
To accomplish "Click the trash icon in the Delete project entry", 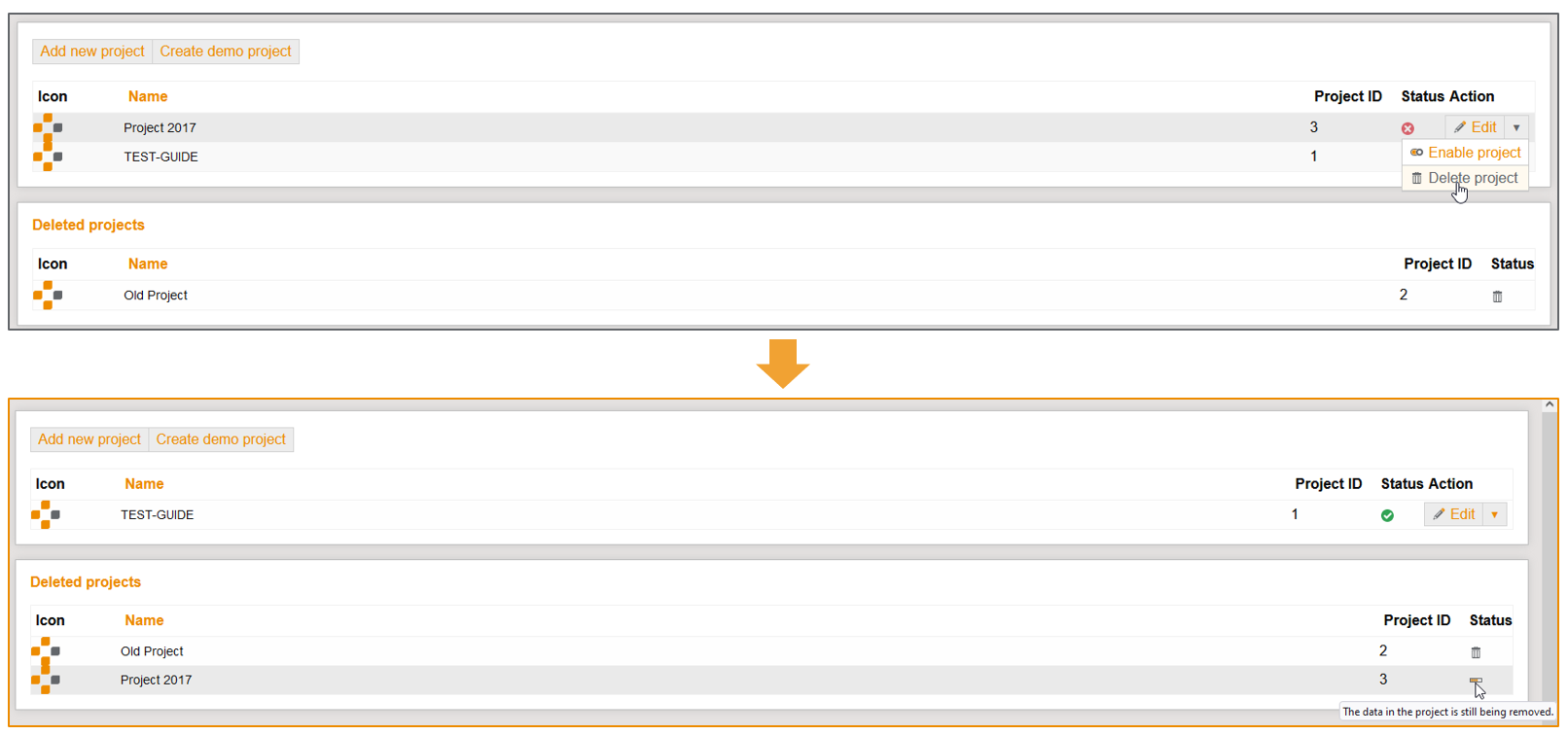I will pos(1416,178).
